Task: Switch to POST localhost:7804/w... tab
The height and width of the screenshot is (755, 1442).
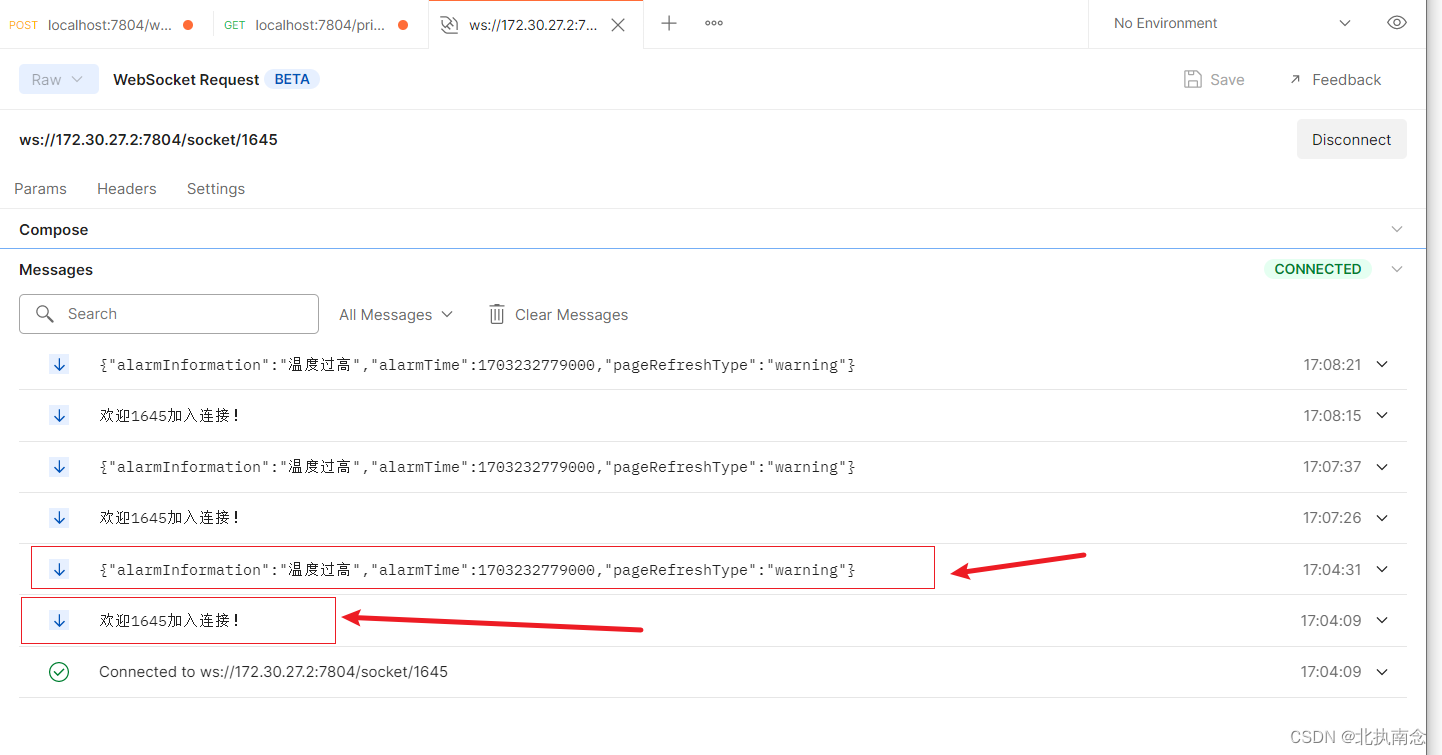Action: pyautogui.click(x=102, y=25)
